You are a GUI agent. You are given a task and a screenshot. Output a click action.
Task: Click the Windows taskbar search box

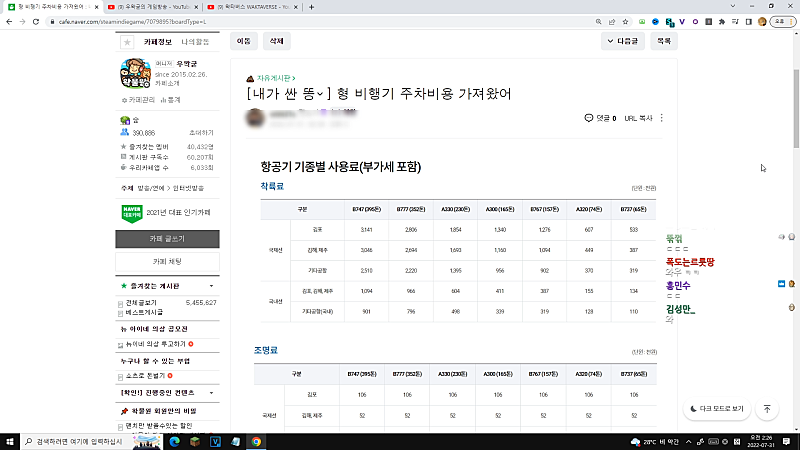coord(75,441)
